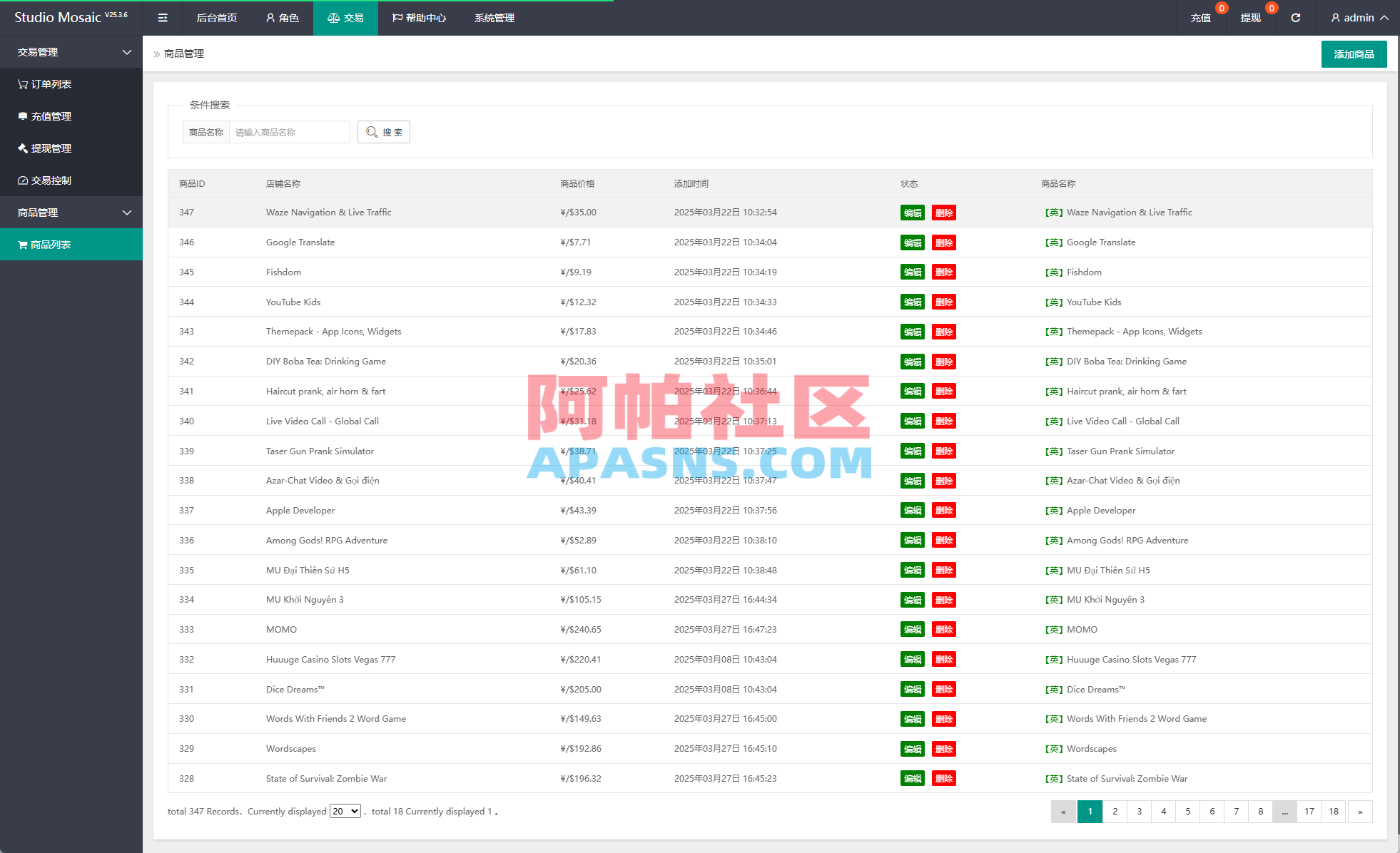Collapse the 商品管理 sidebar section

coord(126,213)
